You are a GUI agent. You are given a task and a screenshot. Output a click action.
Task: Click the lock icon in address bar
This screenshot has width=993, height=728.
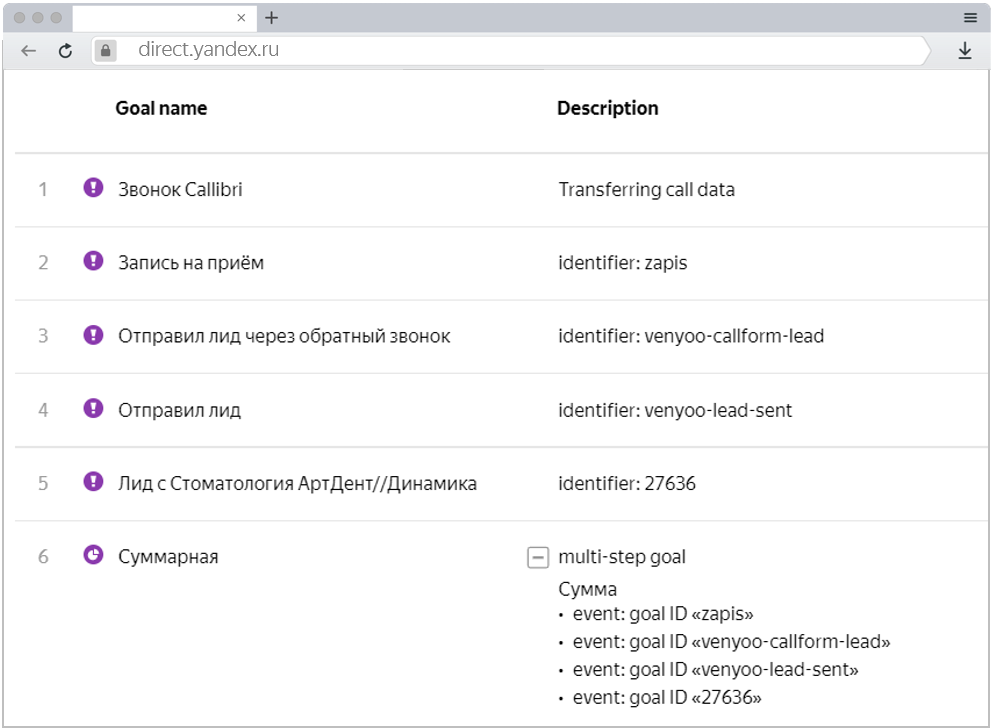pyautogui.click(x=107, y=51)
